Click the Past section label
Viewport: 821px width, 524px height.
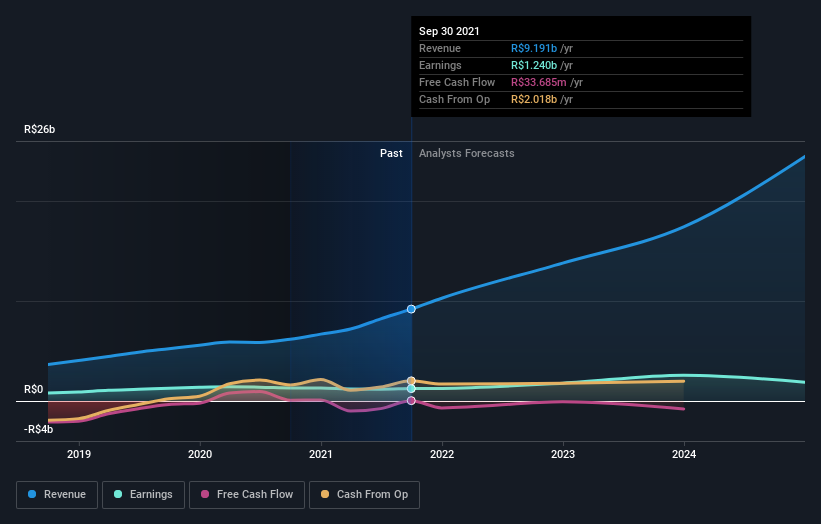tap(391, 153)
